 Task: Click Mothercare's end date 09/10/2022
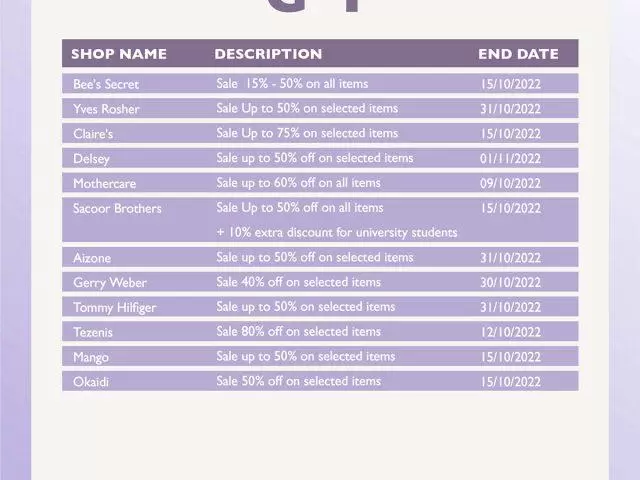pyautogui.click(x=510, y=183)
